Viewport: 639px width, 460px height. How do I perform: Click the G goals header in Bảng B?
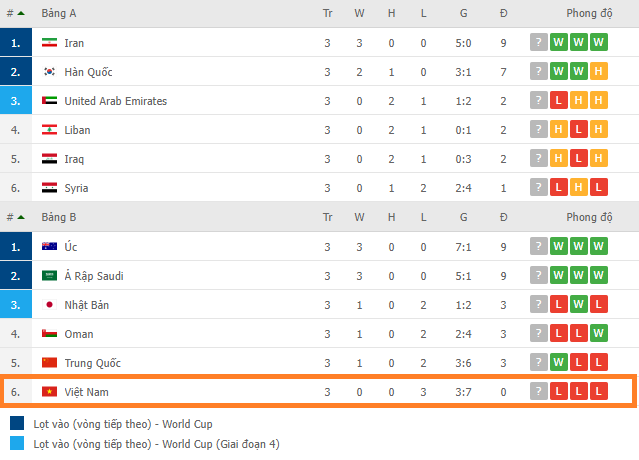click(x=463, y=217)
